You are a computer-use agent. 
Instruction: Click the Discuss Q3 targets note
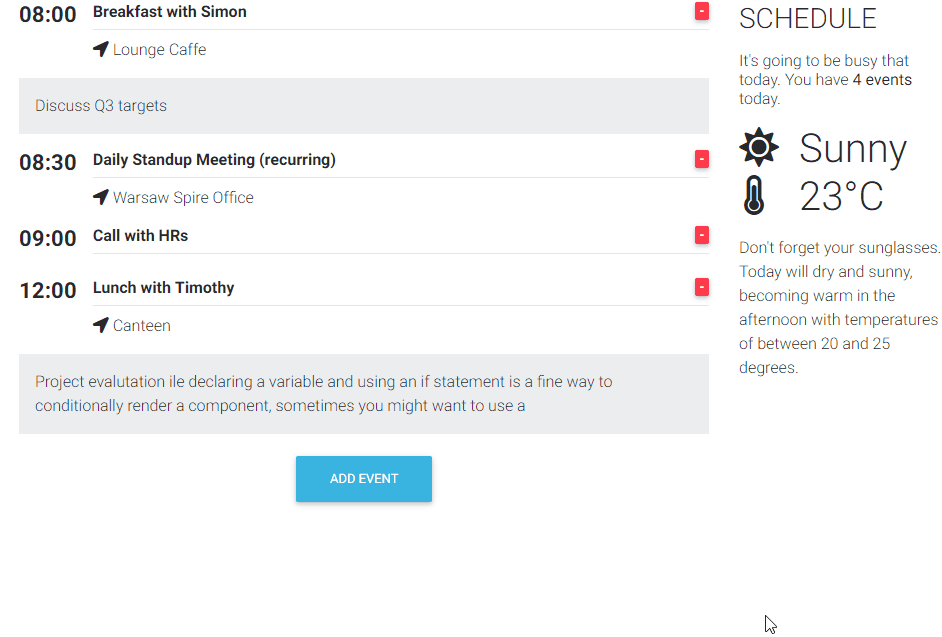pyautogui.click(x=101, y=106)
